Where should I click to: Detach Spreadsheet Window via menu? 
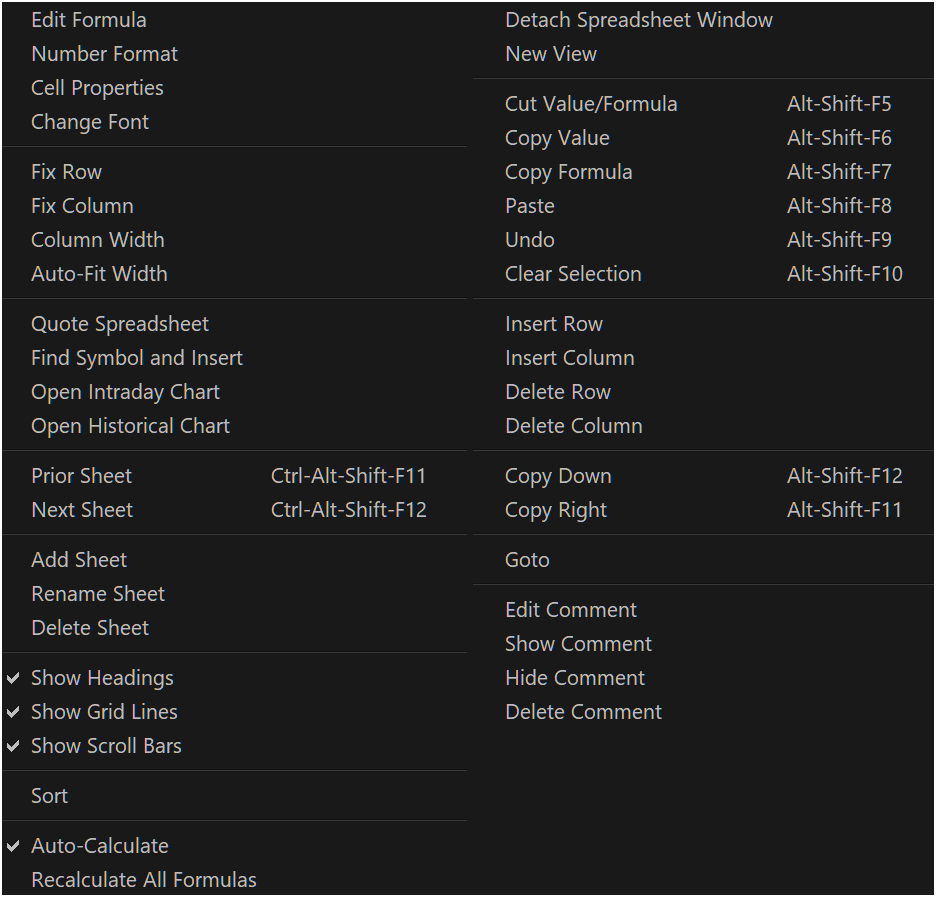[x=638, y=20]
